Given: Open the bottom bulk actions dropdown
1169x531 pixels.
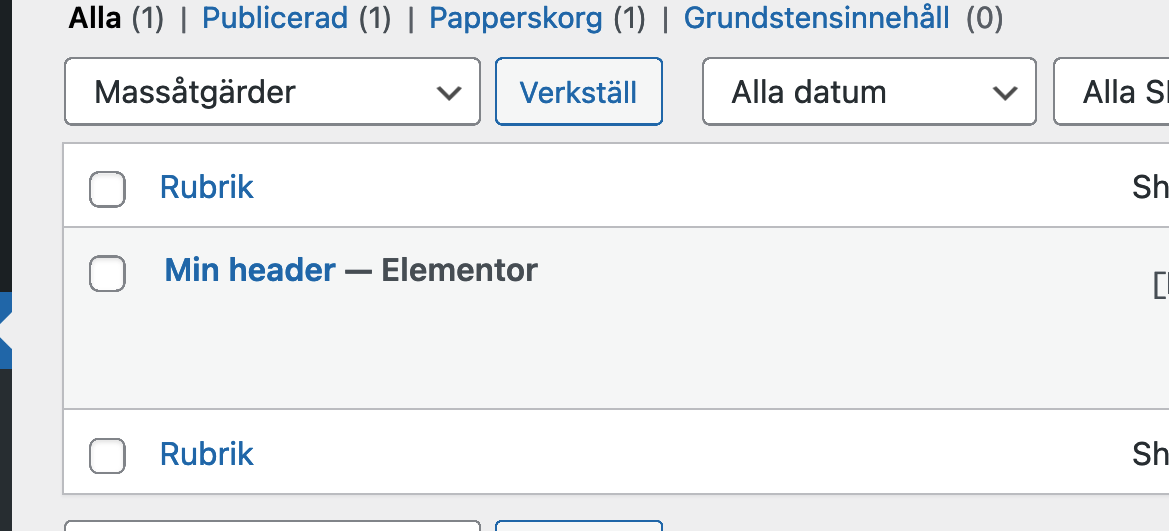Looking at the screenshot, I should [x=272, y=525].
